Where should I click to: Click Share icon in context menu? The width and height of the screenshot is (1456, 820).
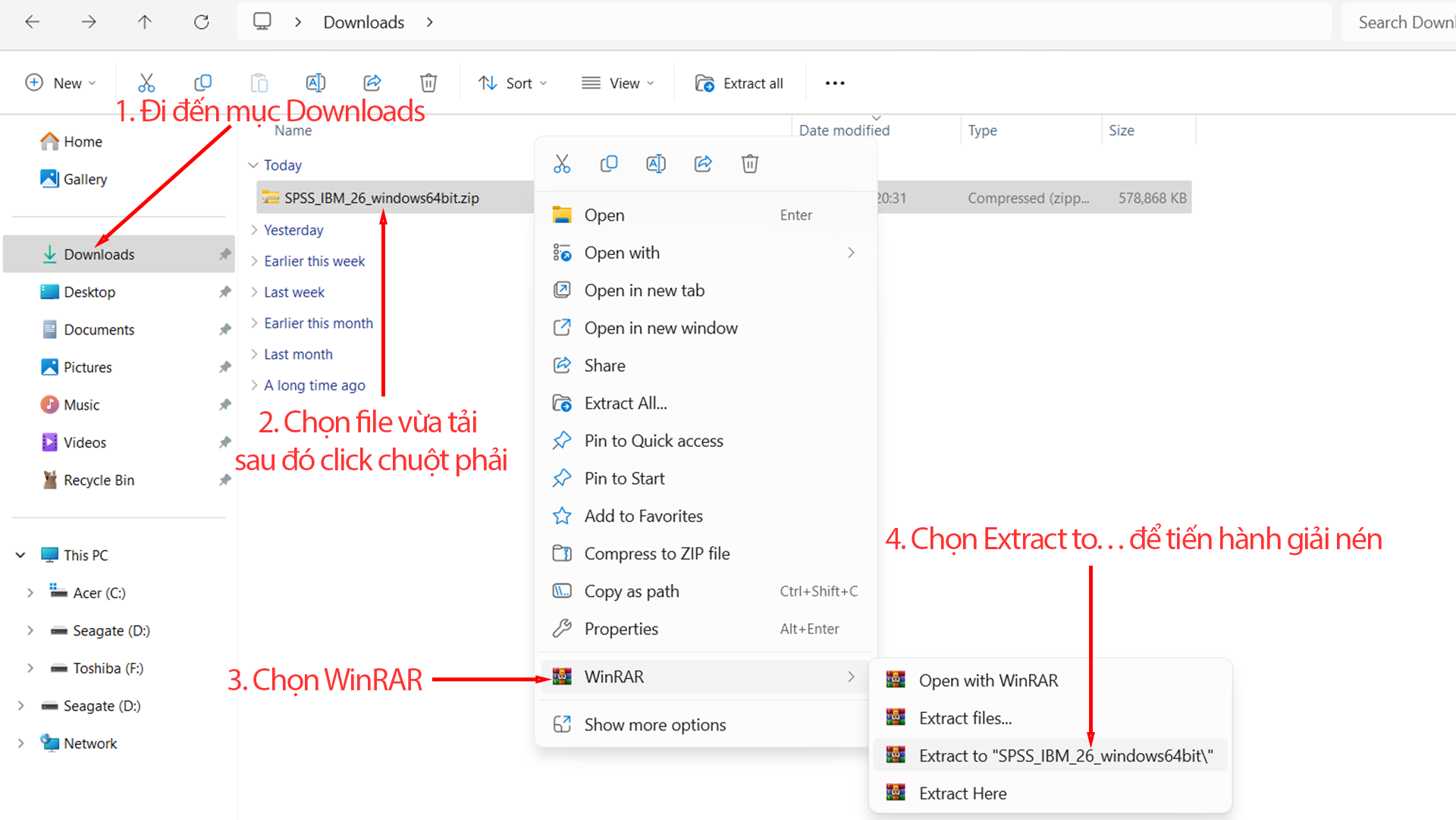click(x=703, y=164)
